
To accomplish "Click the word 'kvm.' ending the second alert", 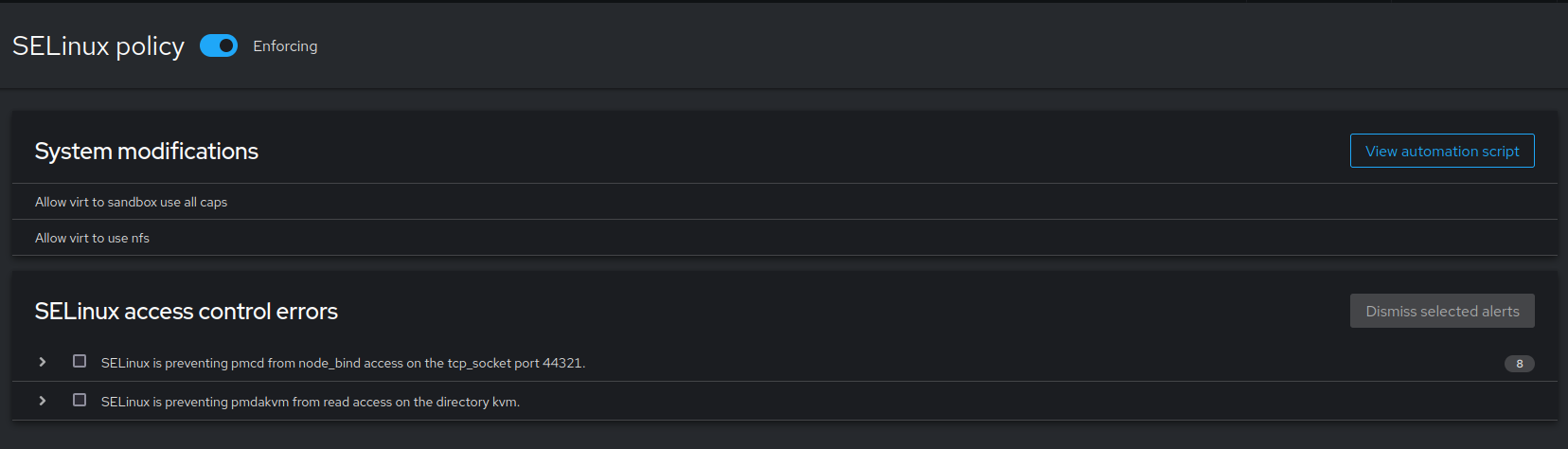I will (x=507, y=402).
